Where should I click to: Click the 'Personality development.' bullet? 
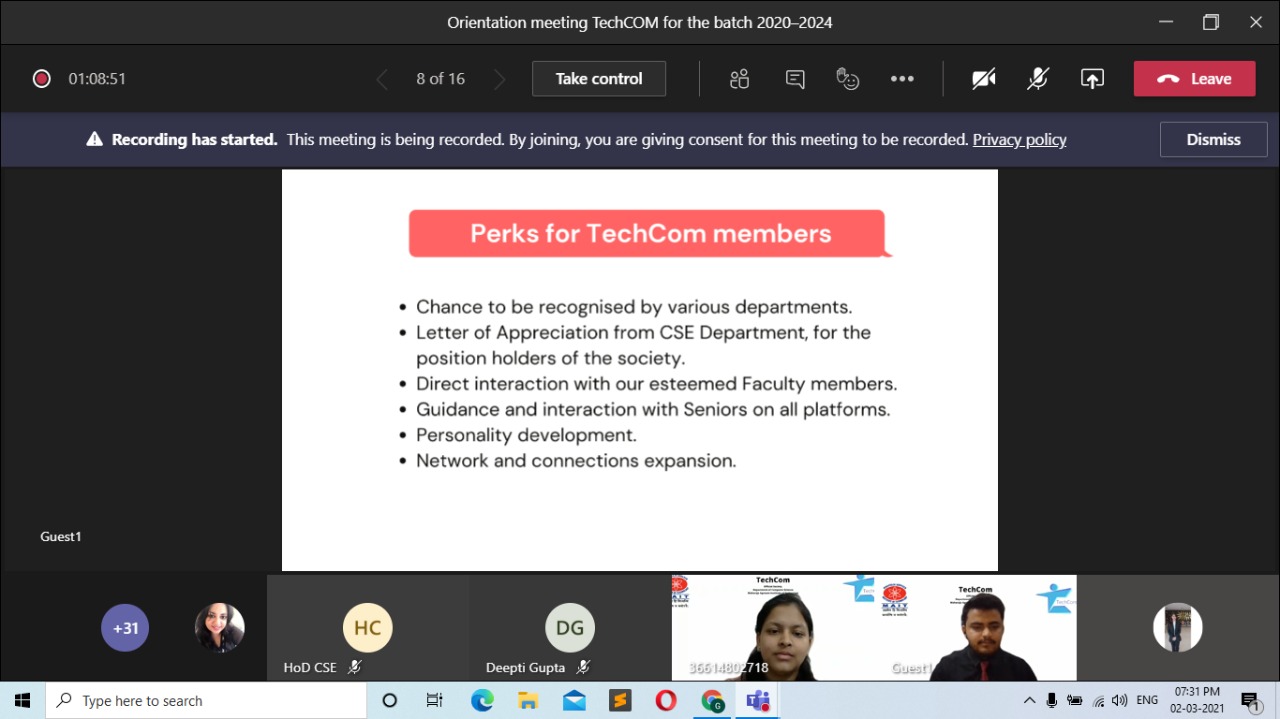(x=526, y=435)
